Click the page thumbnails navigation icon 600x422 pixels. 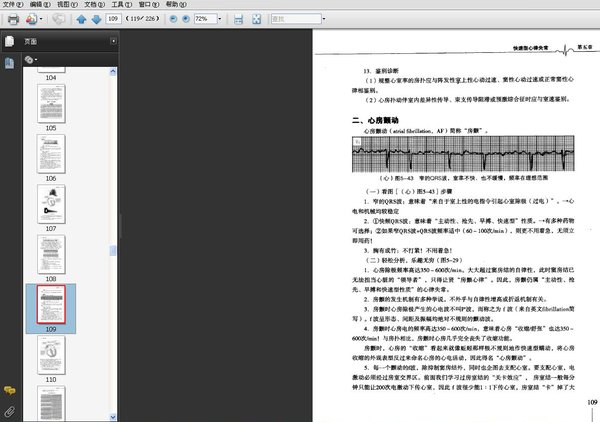coord(10,63)
